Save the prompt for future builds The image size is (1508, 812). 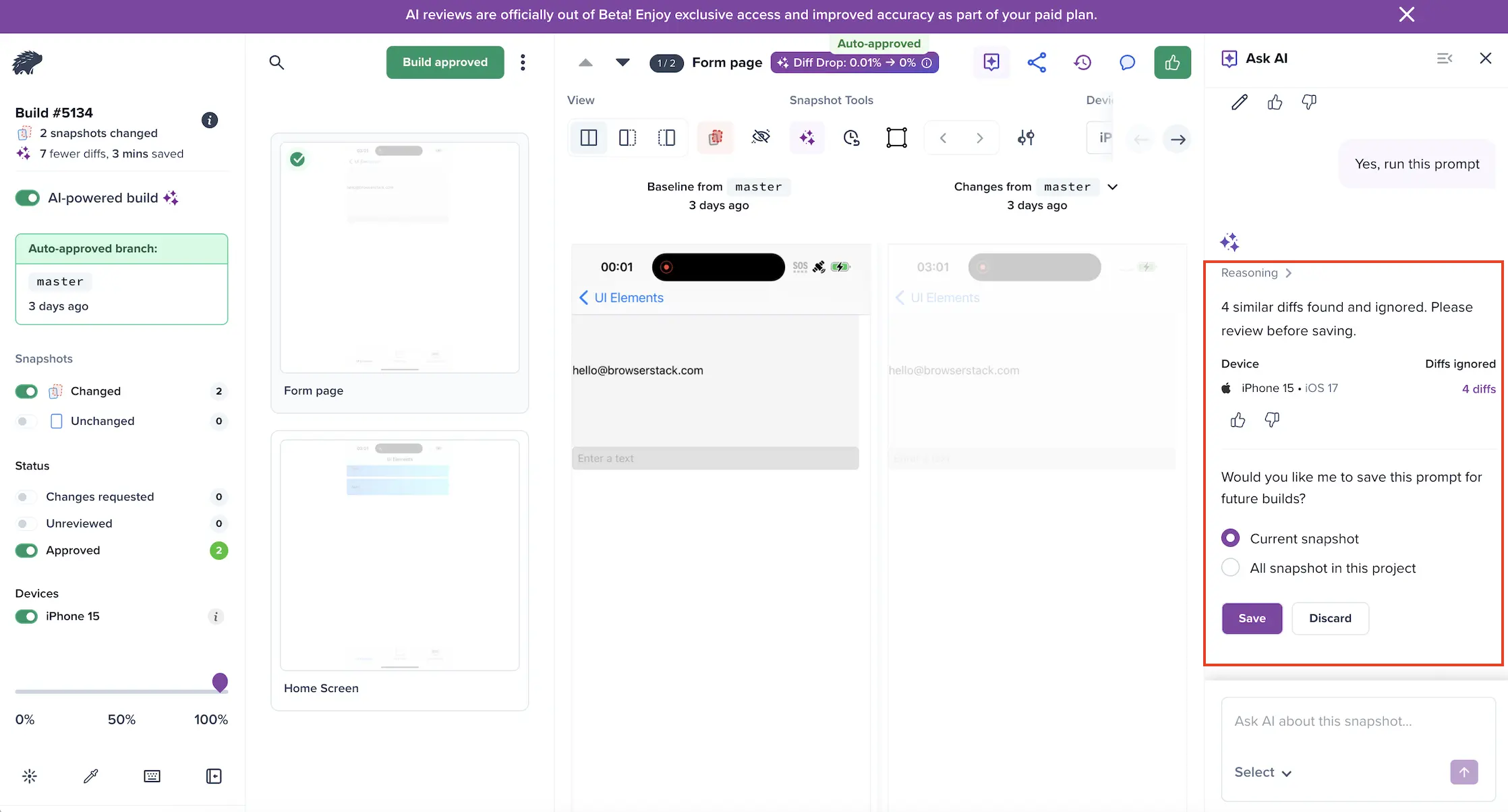click(1251, 618)
